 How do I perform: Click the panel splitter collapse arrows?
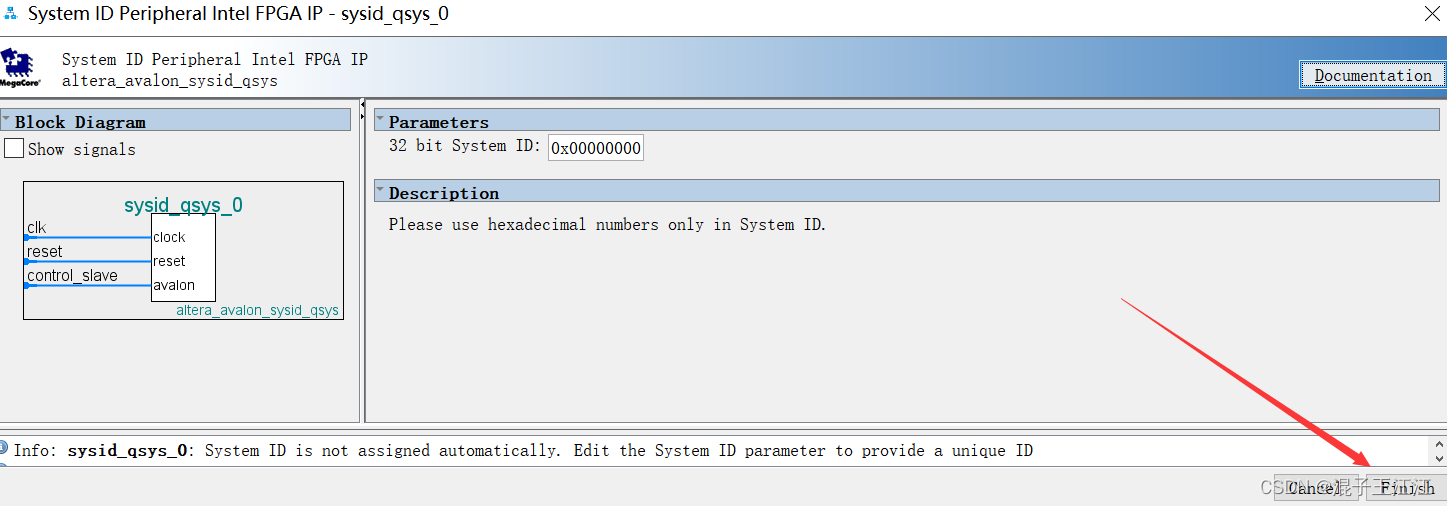pyautogui.click(x=362, y=111)
